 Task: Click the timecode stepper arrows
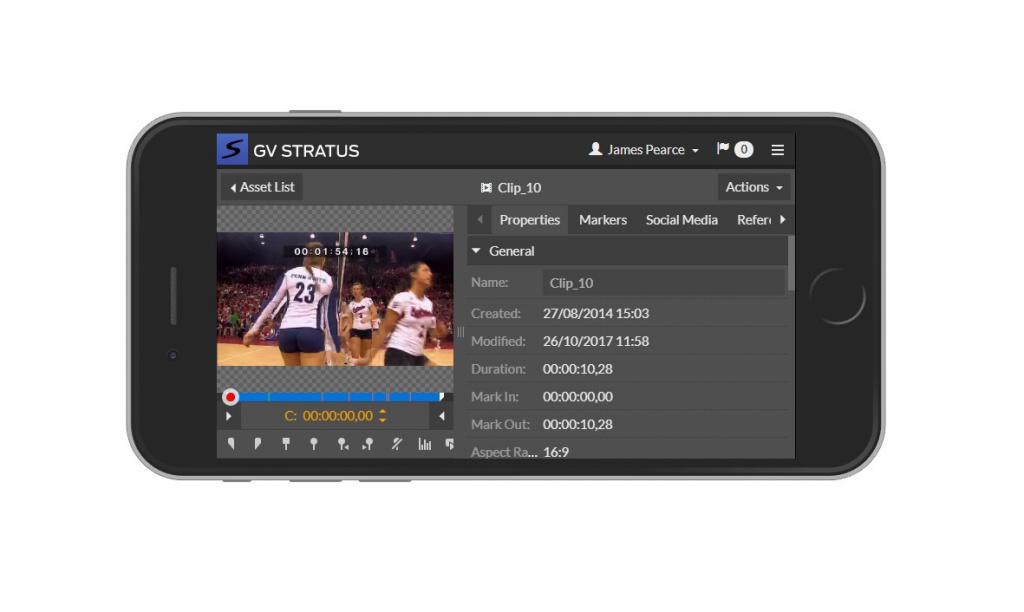click(383, 415)
